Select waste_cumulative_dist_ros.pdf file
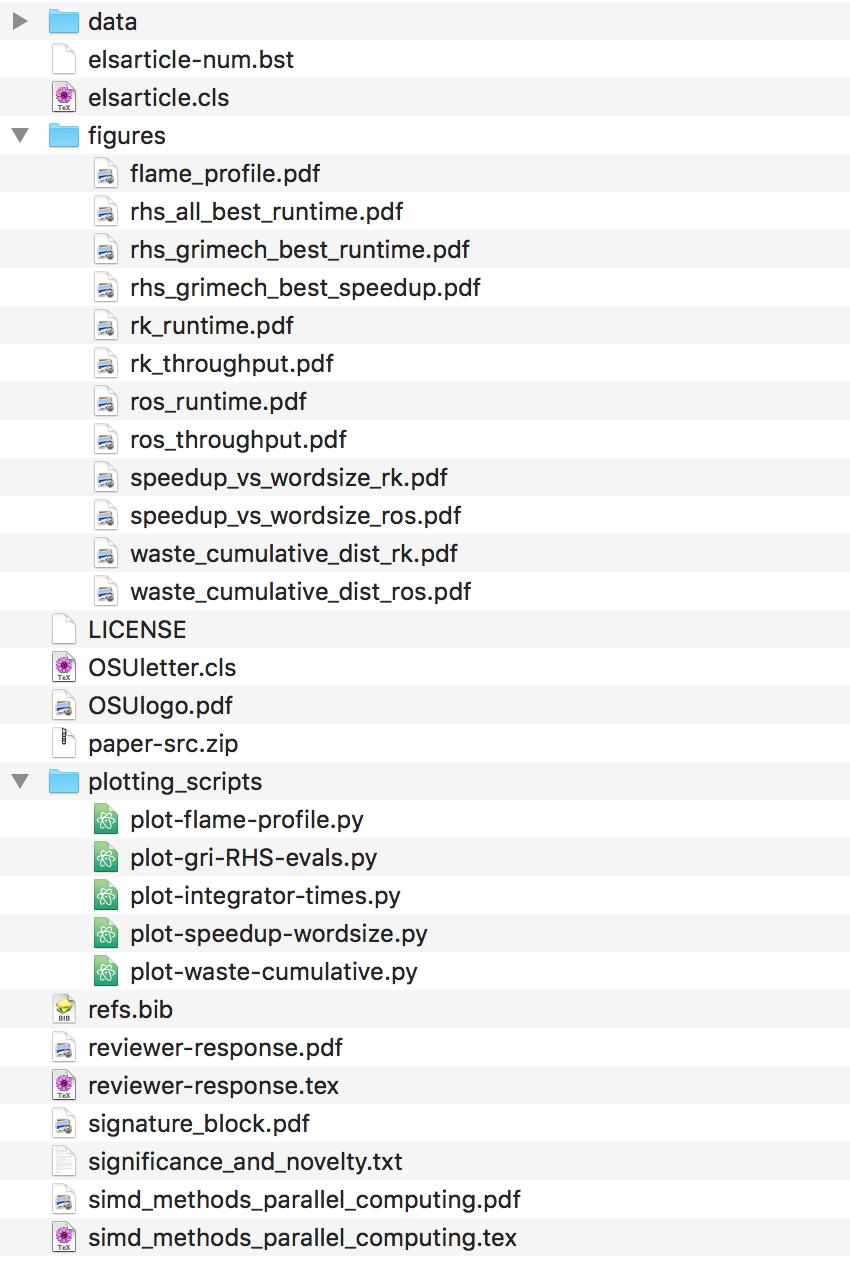Image resolution: width=850 pixels, height=1272 pixels. click(300, 592)
